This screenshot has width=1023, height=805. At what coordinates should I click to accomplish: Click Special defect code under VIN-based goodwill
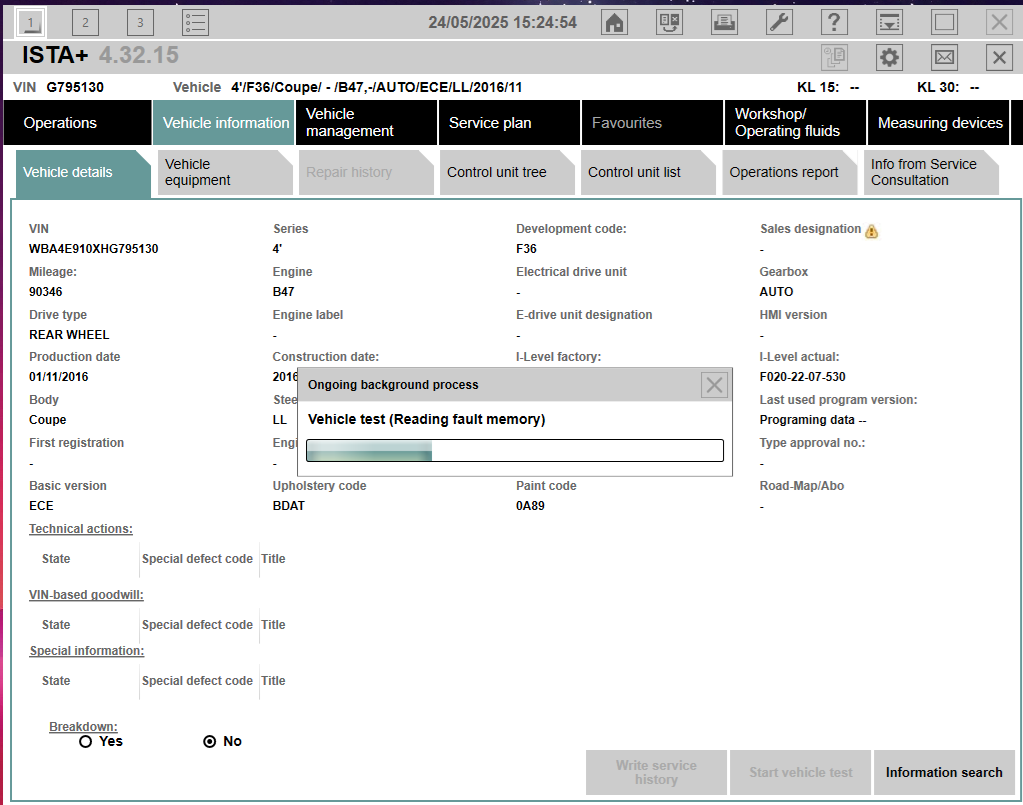coord(197,624)
